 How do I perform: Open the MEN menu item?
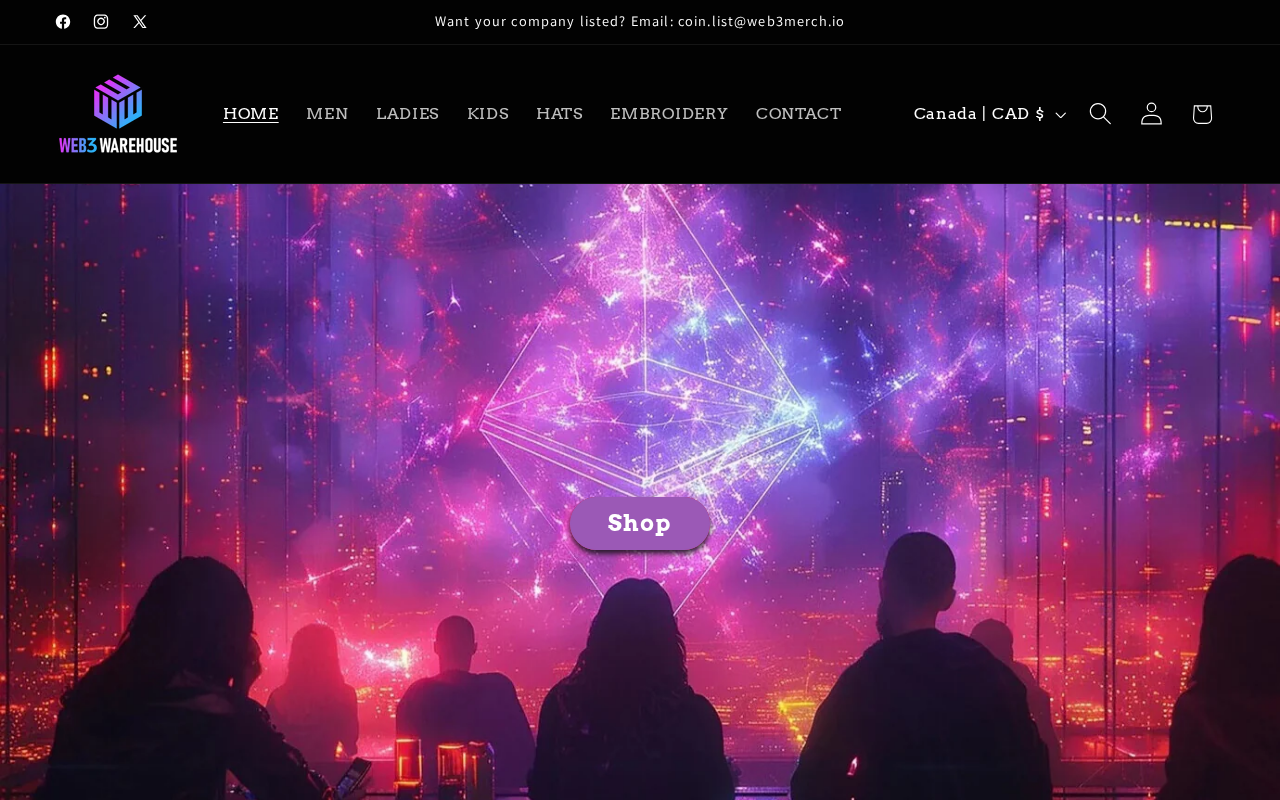coord(327,114)
